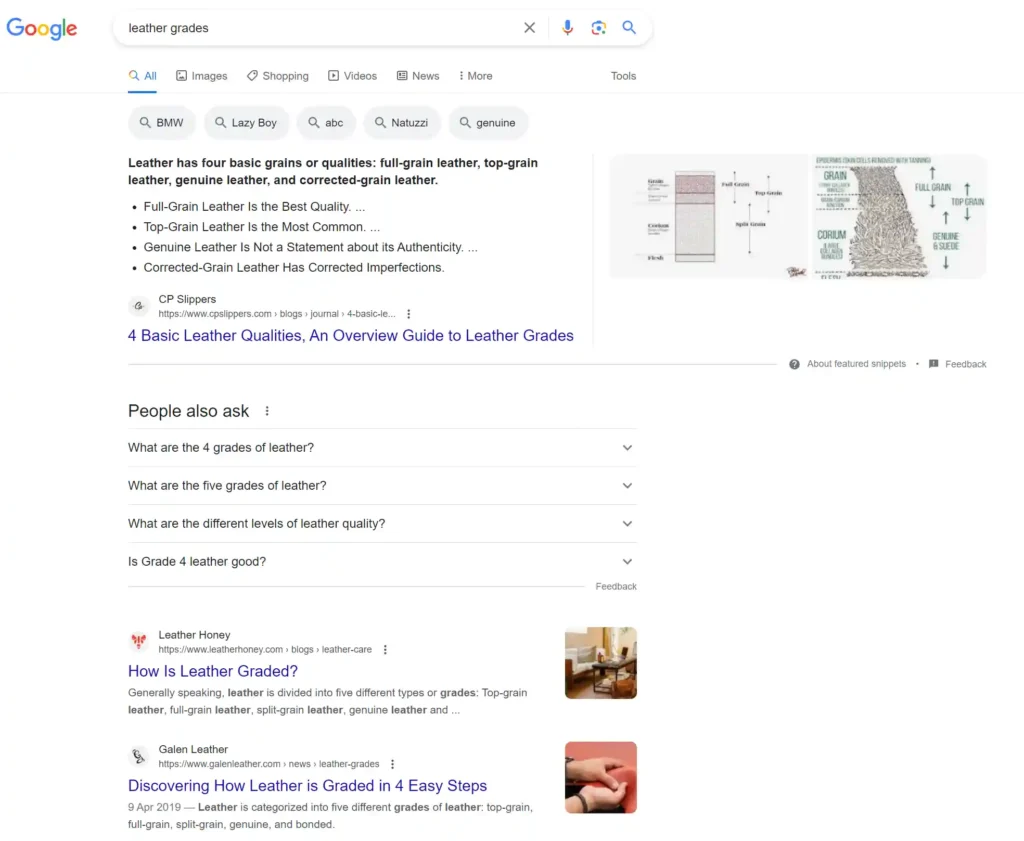This screenshot has height=841, width=1024.
Task: Select the All tab
Action: click(142, 76)
